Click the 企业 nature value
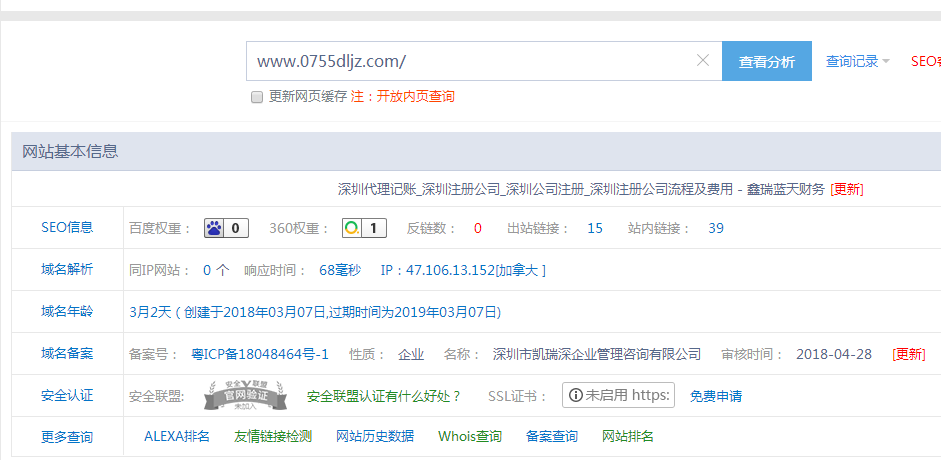This screenshot has height=460, width=941. click(411, 354)
